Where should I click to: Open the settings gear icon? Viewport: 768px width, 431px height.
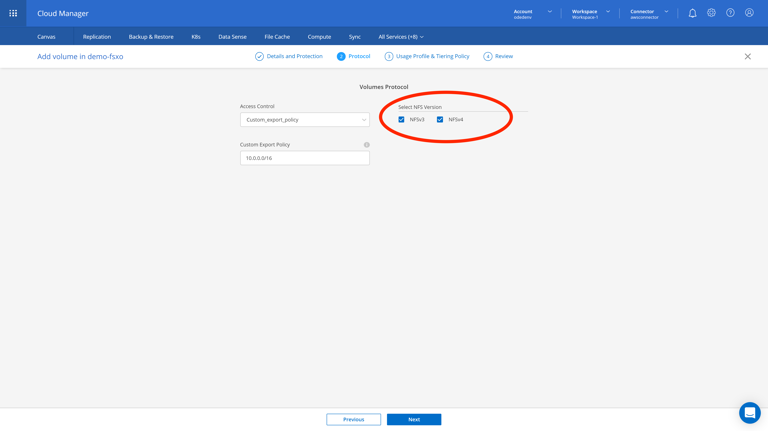[711, 13]
